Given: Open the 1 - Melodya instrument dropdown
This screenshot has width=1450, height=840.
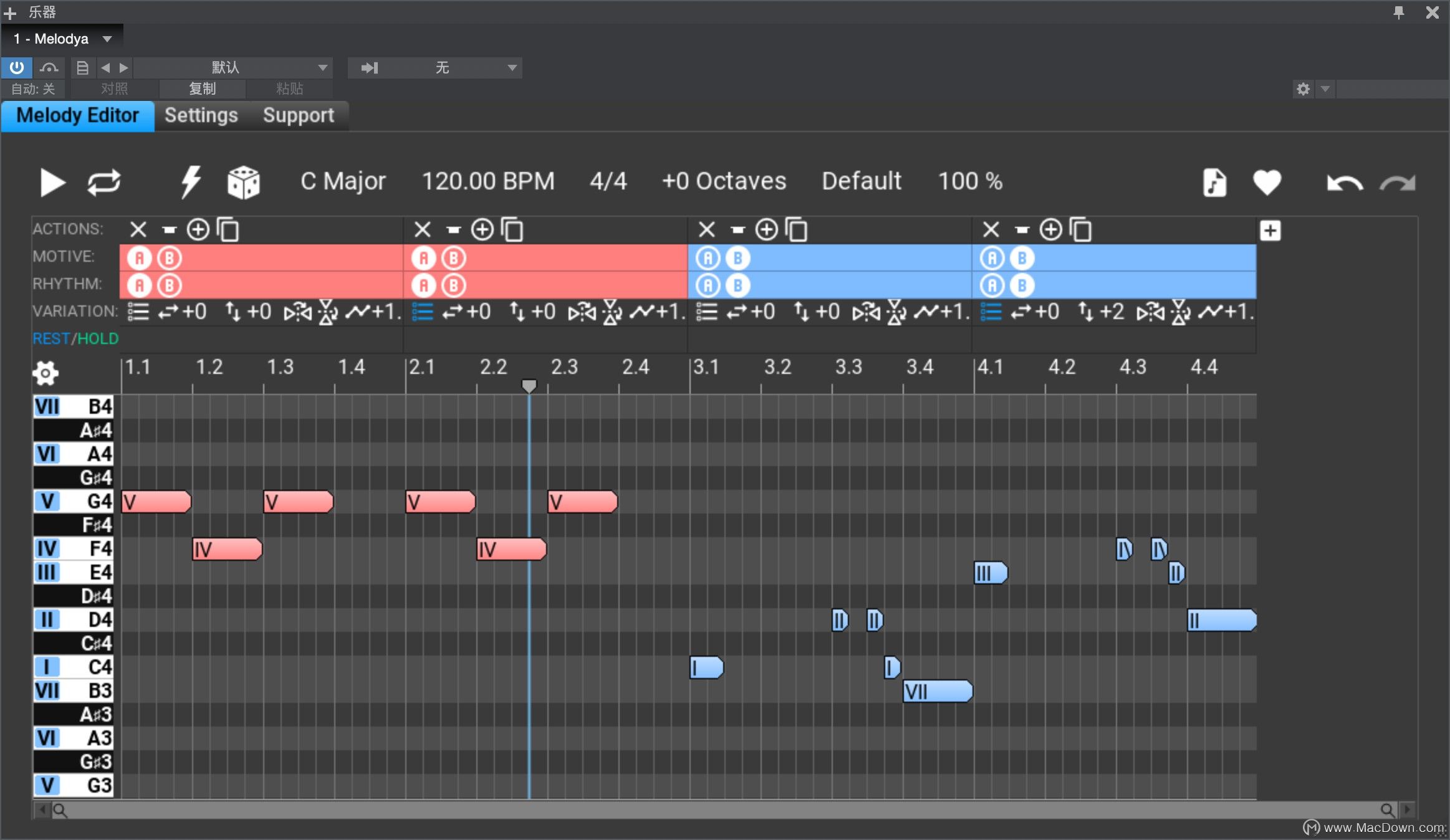Looking at the screenshot, I should click(x=62, y=39).
